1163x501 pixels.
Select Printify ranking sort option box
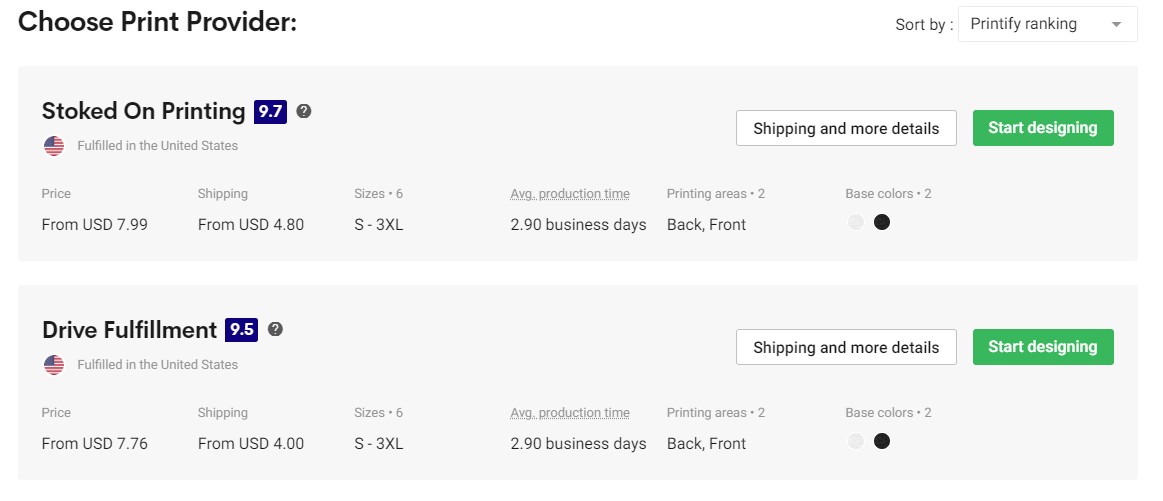tap(1047, 24)
